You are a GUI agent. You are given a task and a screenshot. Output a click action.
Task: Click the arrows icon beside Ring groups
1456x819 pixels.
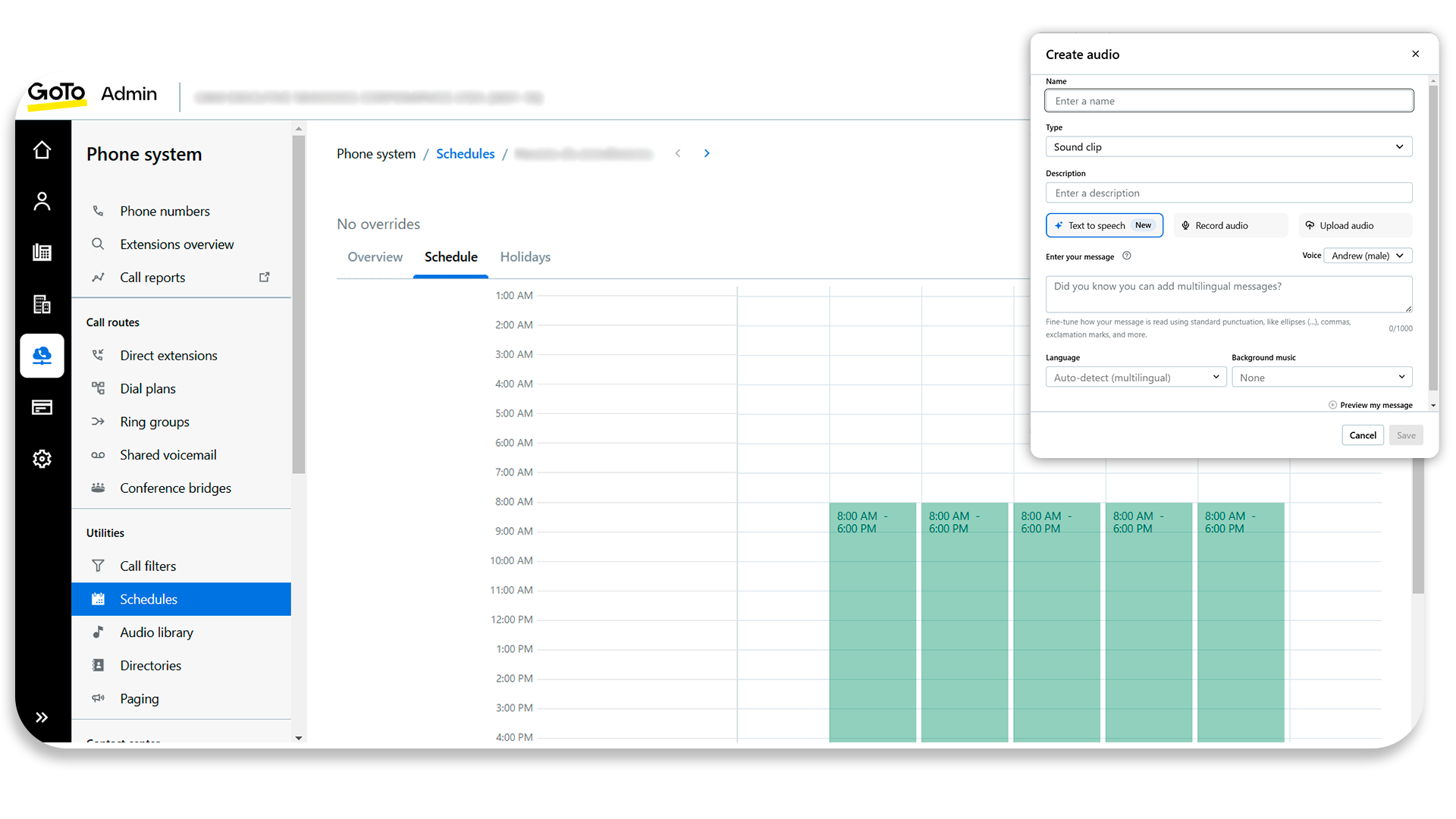[x=98, y=422]
